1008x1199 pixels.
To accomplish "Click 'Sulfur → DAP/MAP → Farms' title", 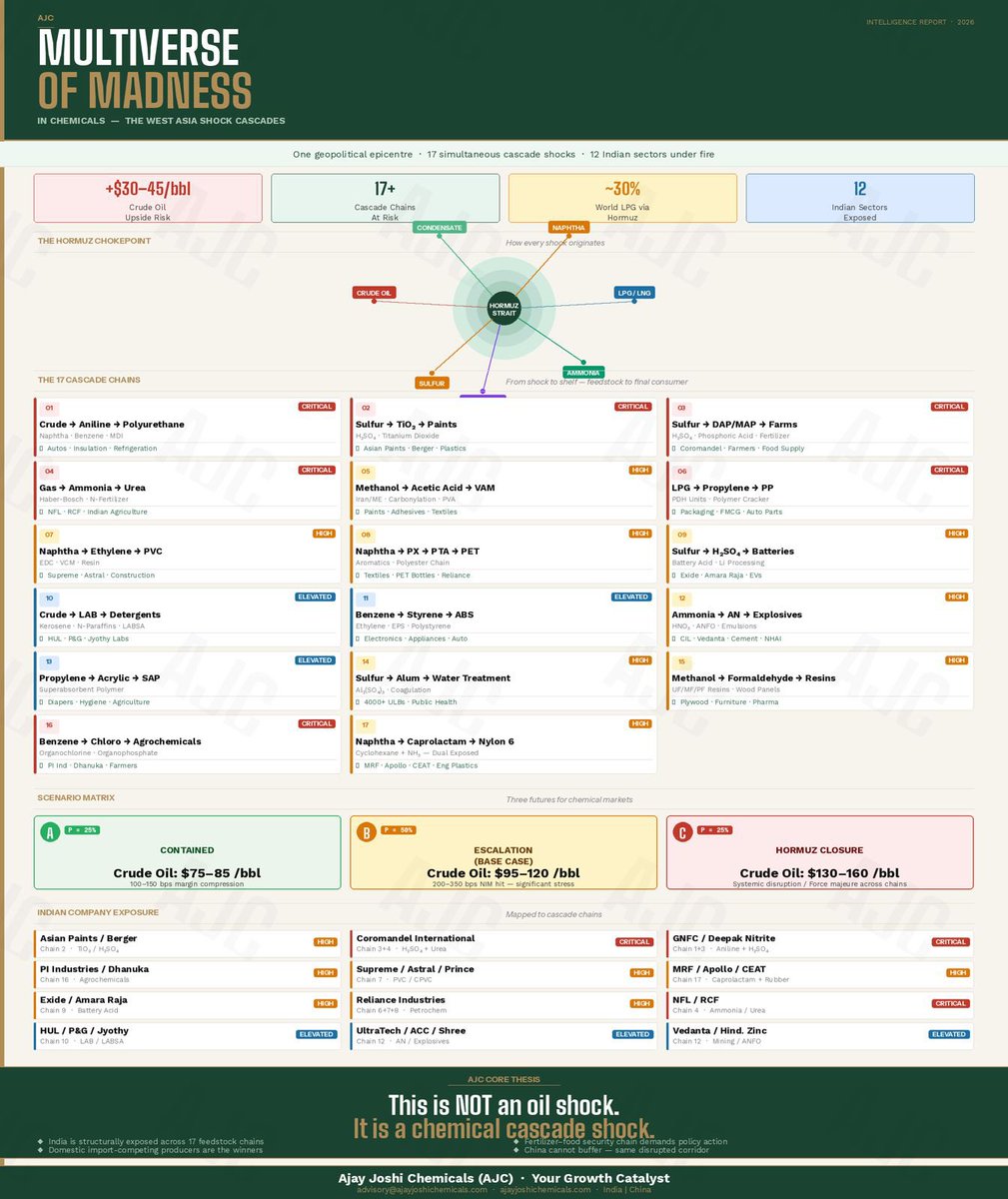I will click(x=734, y=425).
